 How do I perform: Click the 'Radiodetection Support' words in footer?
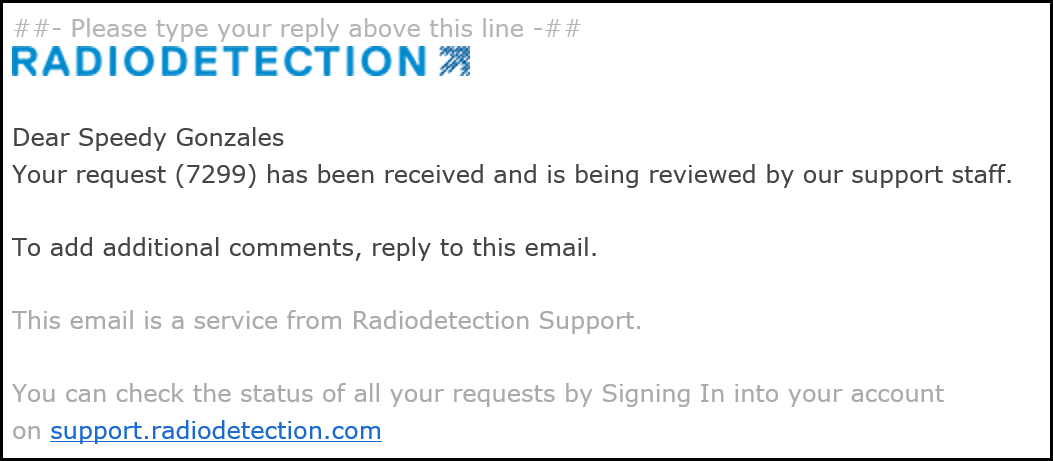point(496,321)
